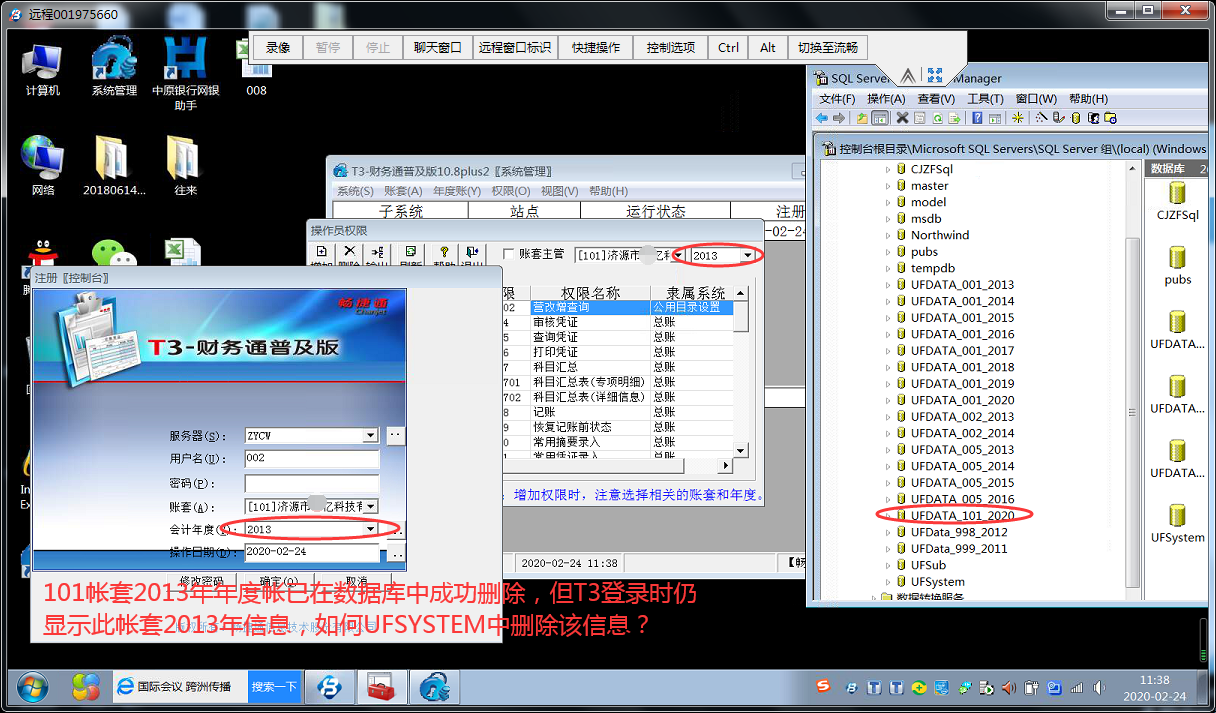Open the 往来 folder on desktop
1216x713 pixels.
[x=185, y=165]
